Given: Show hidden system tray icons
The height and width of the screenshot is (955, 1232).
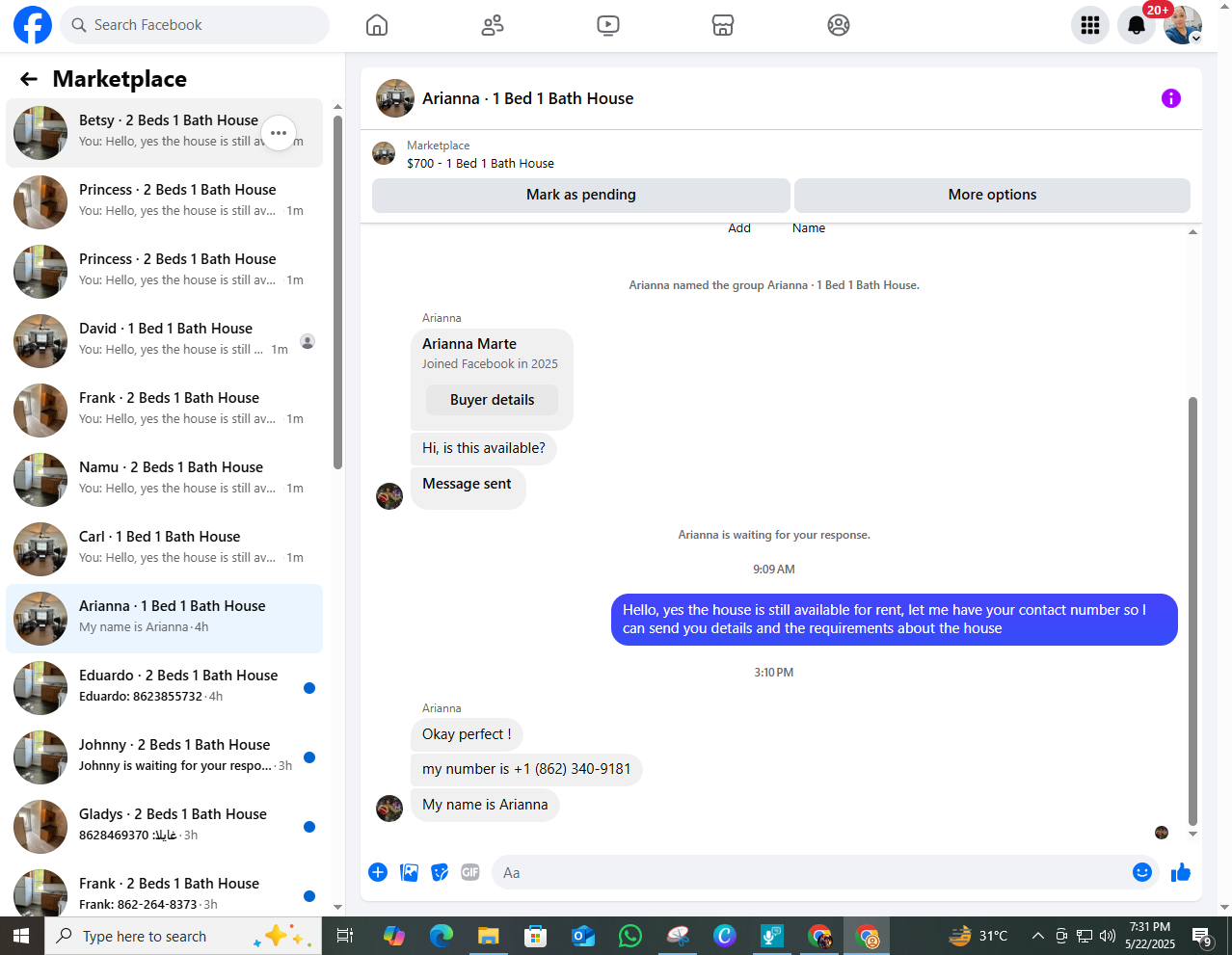Looking at the screenshot, I should [1038, 936].
